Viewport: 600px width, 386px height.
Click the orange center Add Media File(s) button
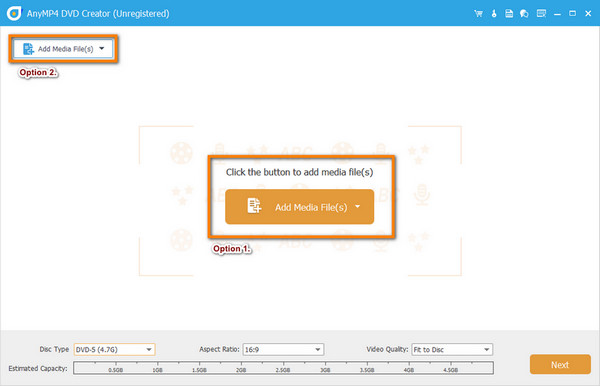pos(299,207)
